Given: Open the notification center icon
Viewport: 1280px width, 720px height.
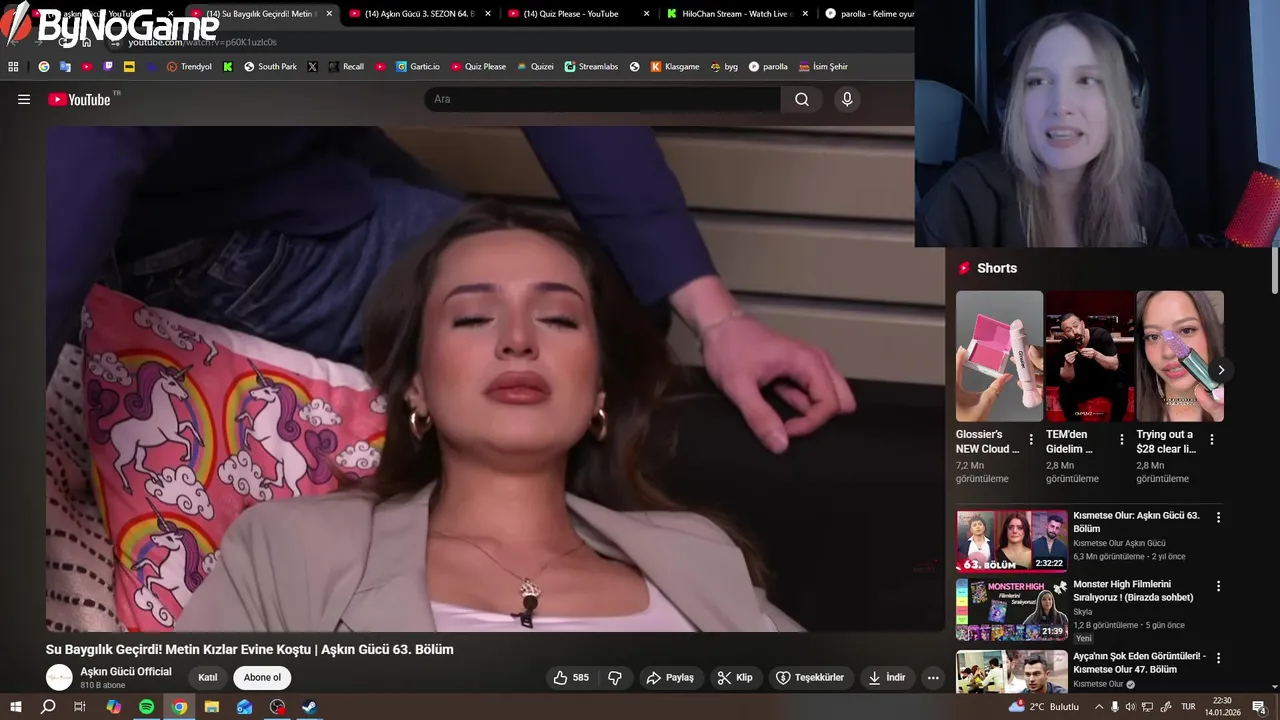Looking at the screenshot, I should (x=1259, y=707).
